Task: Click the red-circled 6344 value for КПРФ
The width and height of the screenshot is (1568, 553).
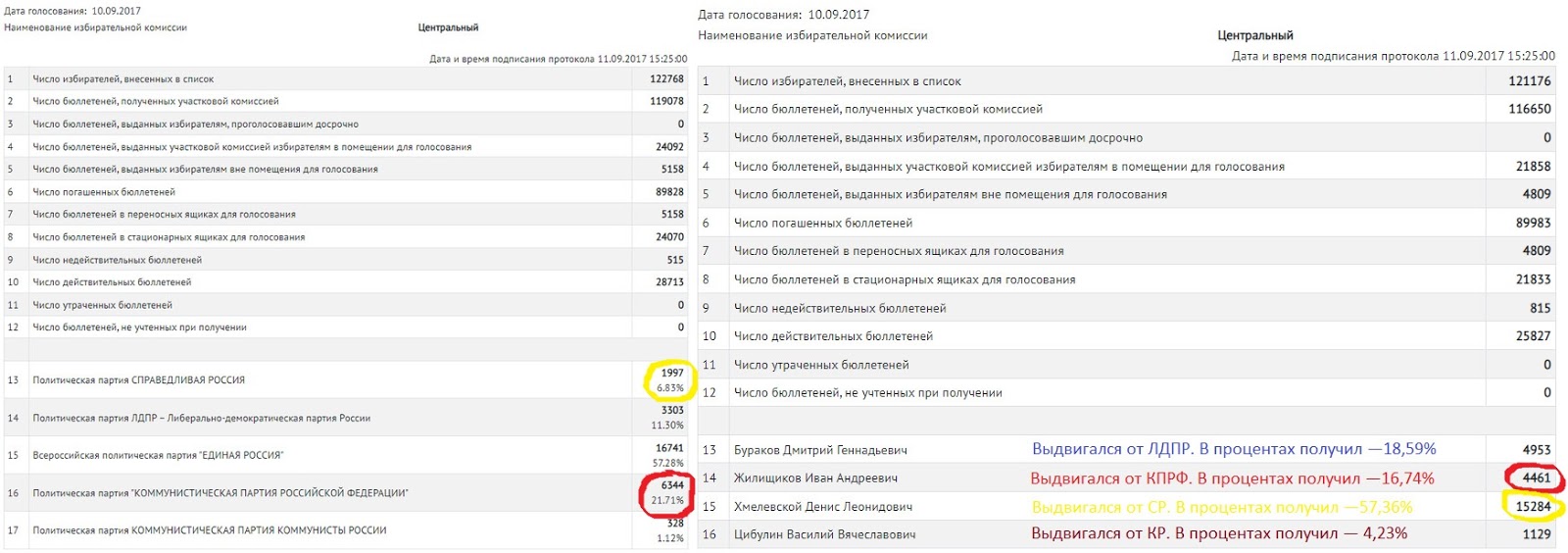Action: (x=671, y=485)
